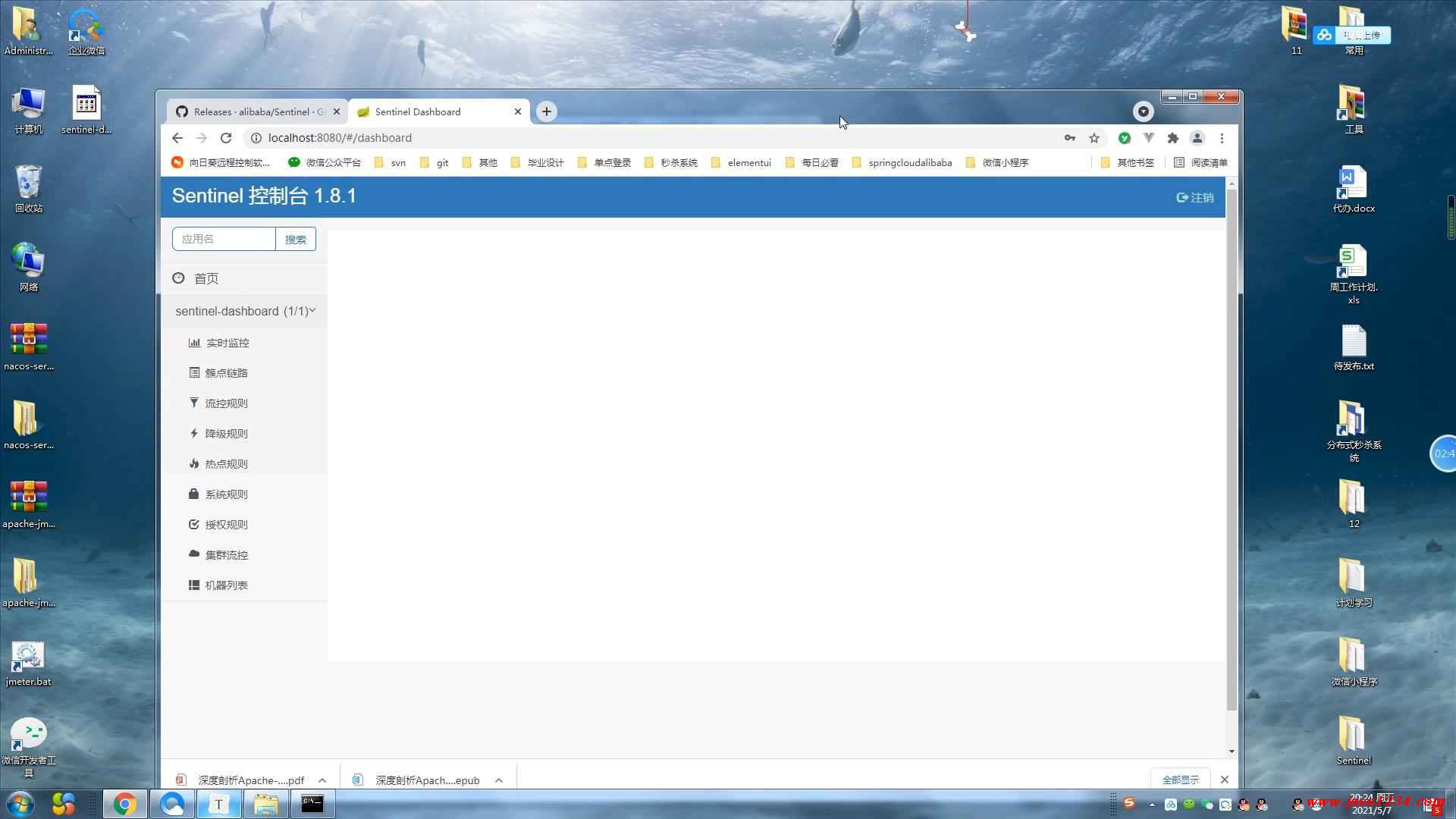The image size is (1456, 819).
Task: Reload the current page
Action: 225,138
